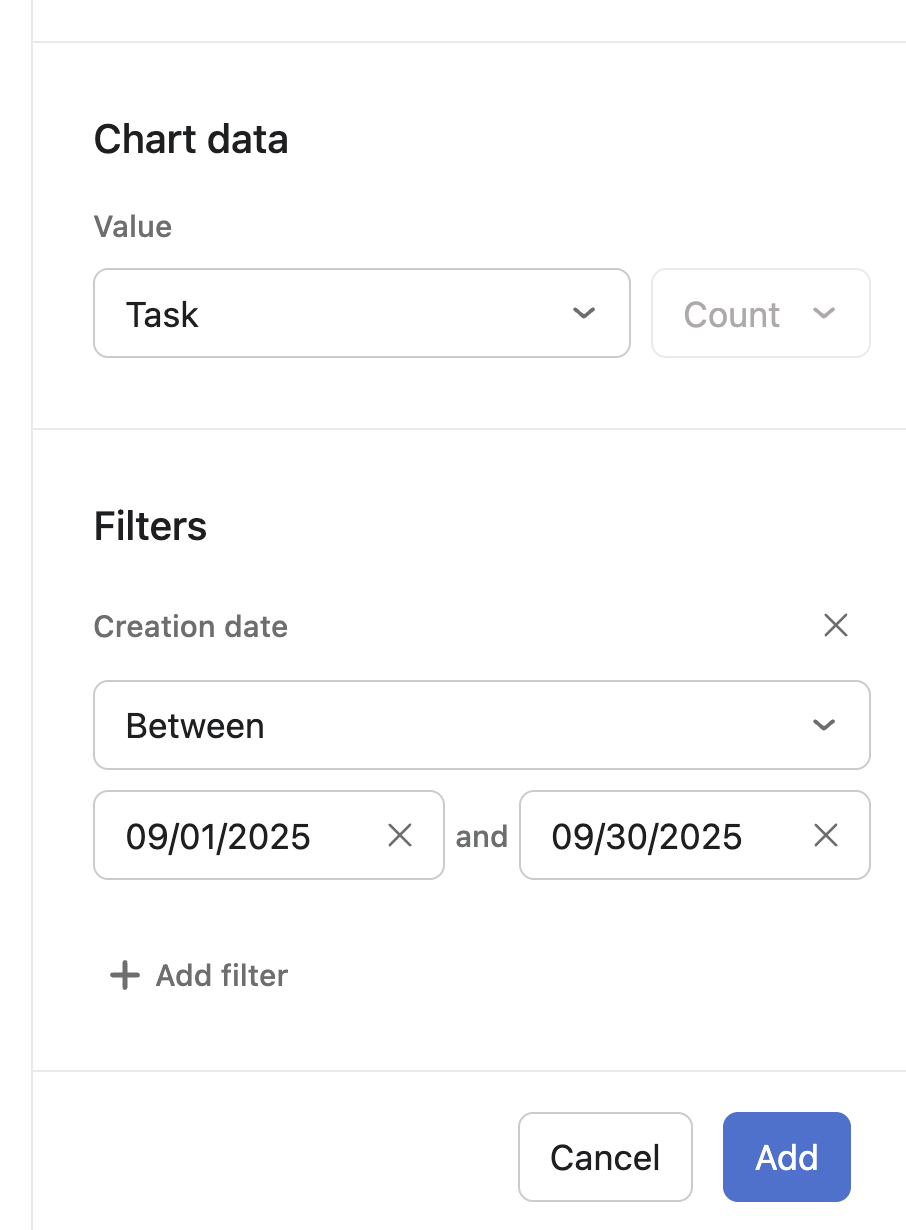Clear the 09/01/2025 start date
This screenshot has height=1230, width=906.
[400, 836]
